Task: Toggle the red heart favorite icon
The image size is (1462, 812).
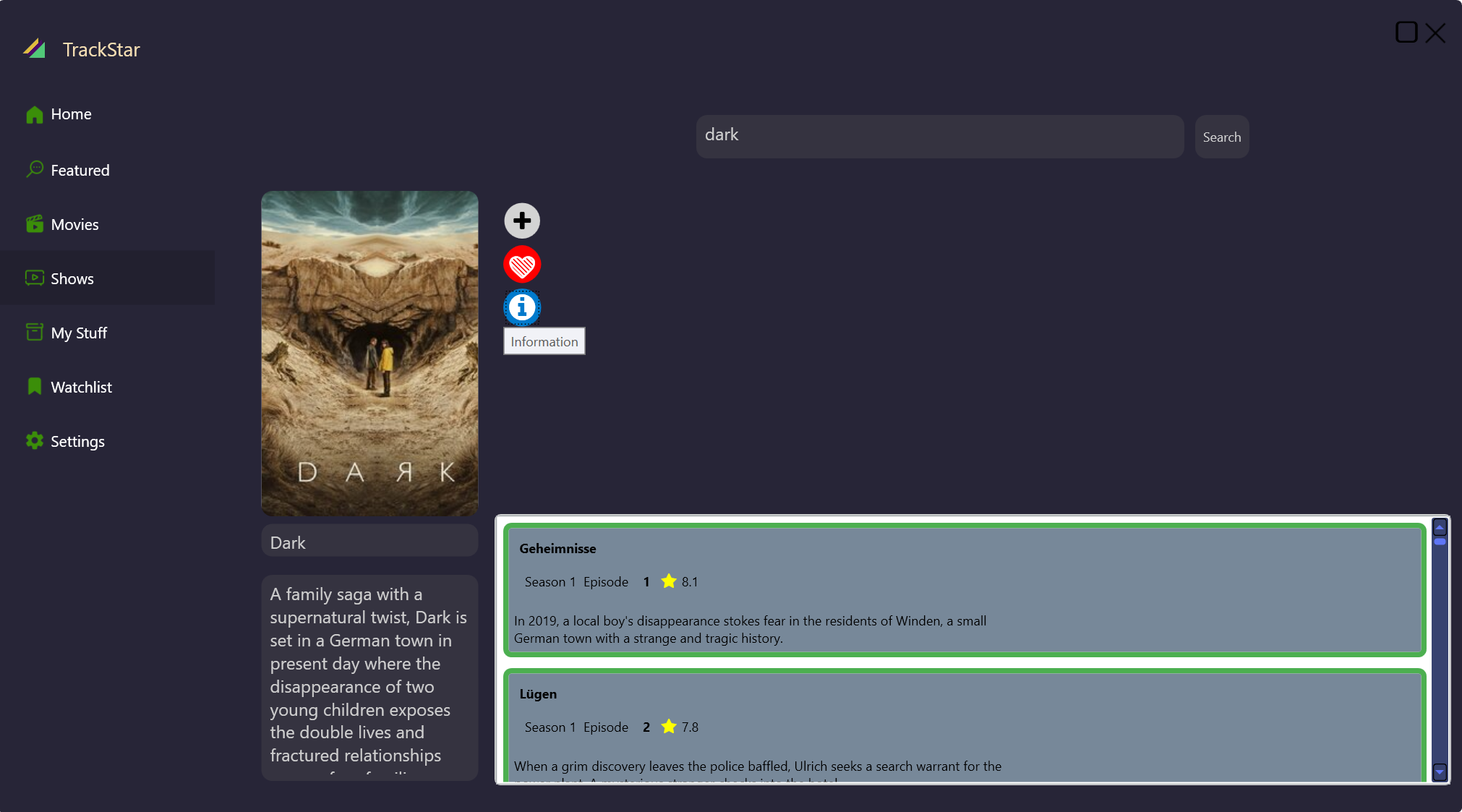Action: point(522,265)
